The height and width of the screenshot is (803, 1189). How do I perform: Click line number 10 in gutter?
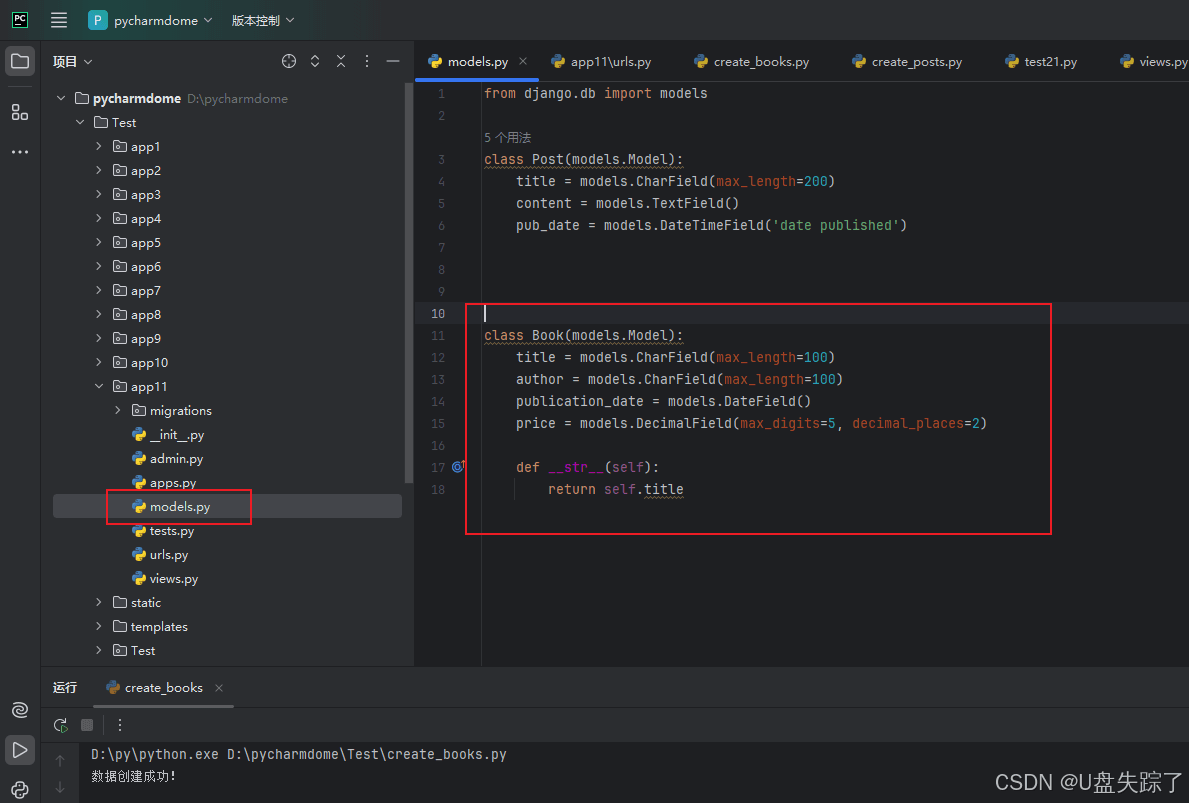click(438, 313)
